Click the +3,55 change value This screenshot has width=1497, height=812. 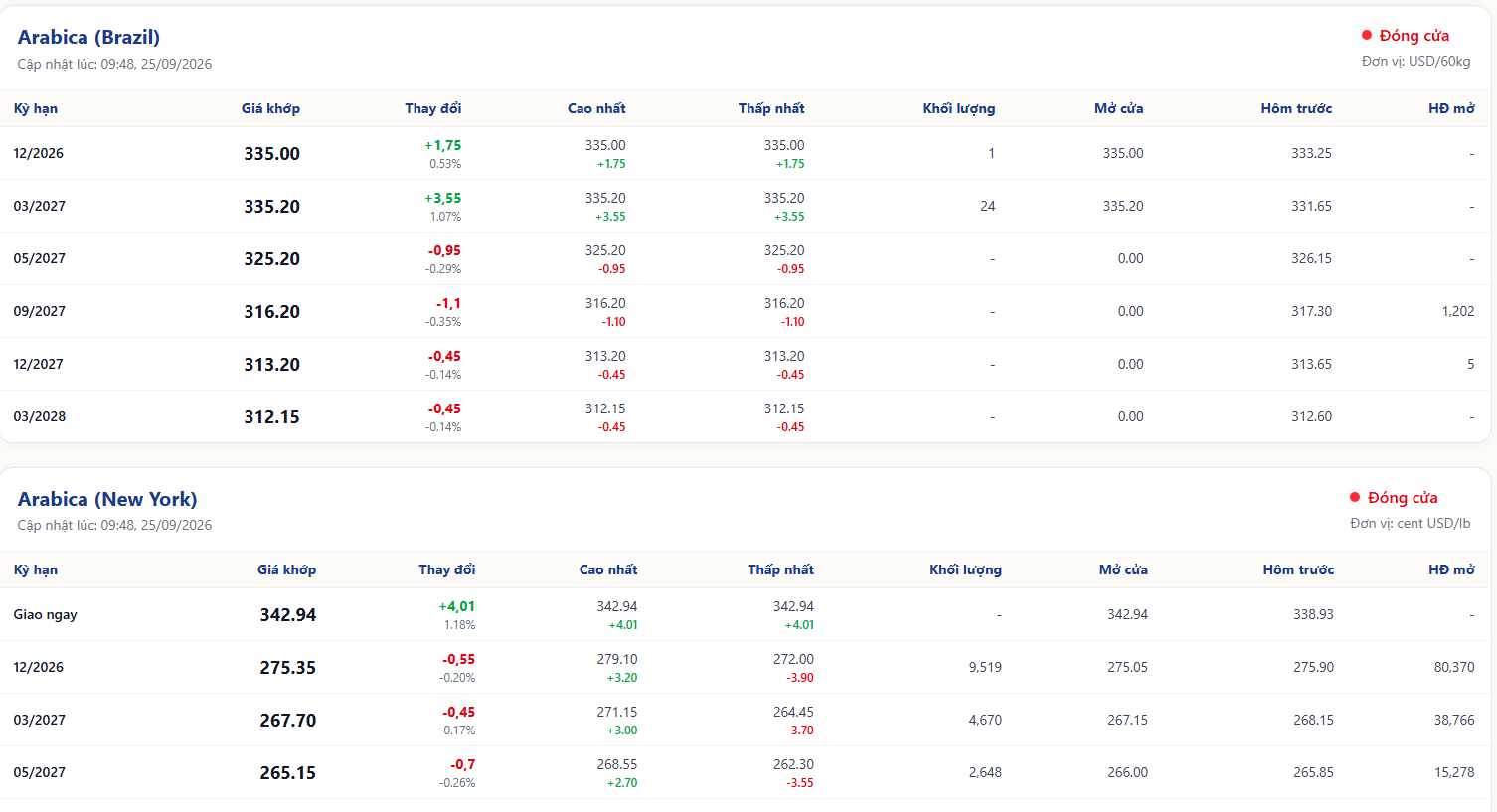click(x=443, y=198)
